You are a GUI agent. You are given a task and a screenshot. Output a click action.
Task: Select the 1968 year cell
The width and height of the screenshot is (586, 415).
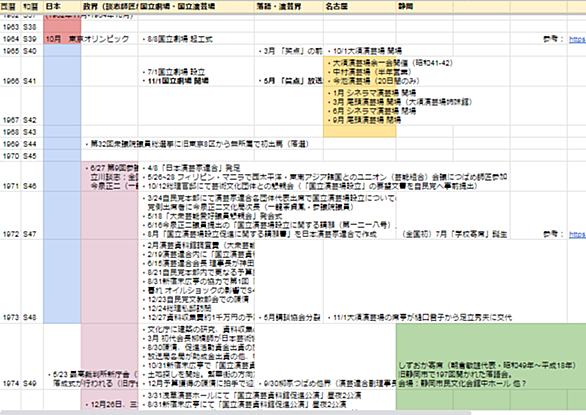(x=10, y=132)
